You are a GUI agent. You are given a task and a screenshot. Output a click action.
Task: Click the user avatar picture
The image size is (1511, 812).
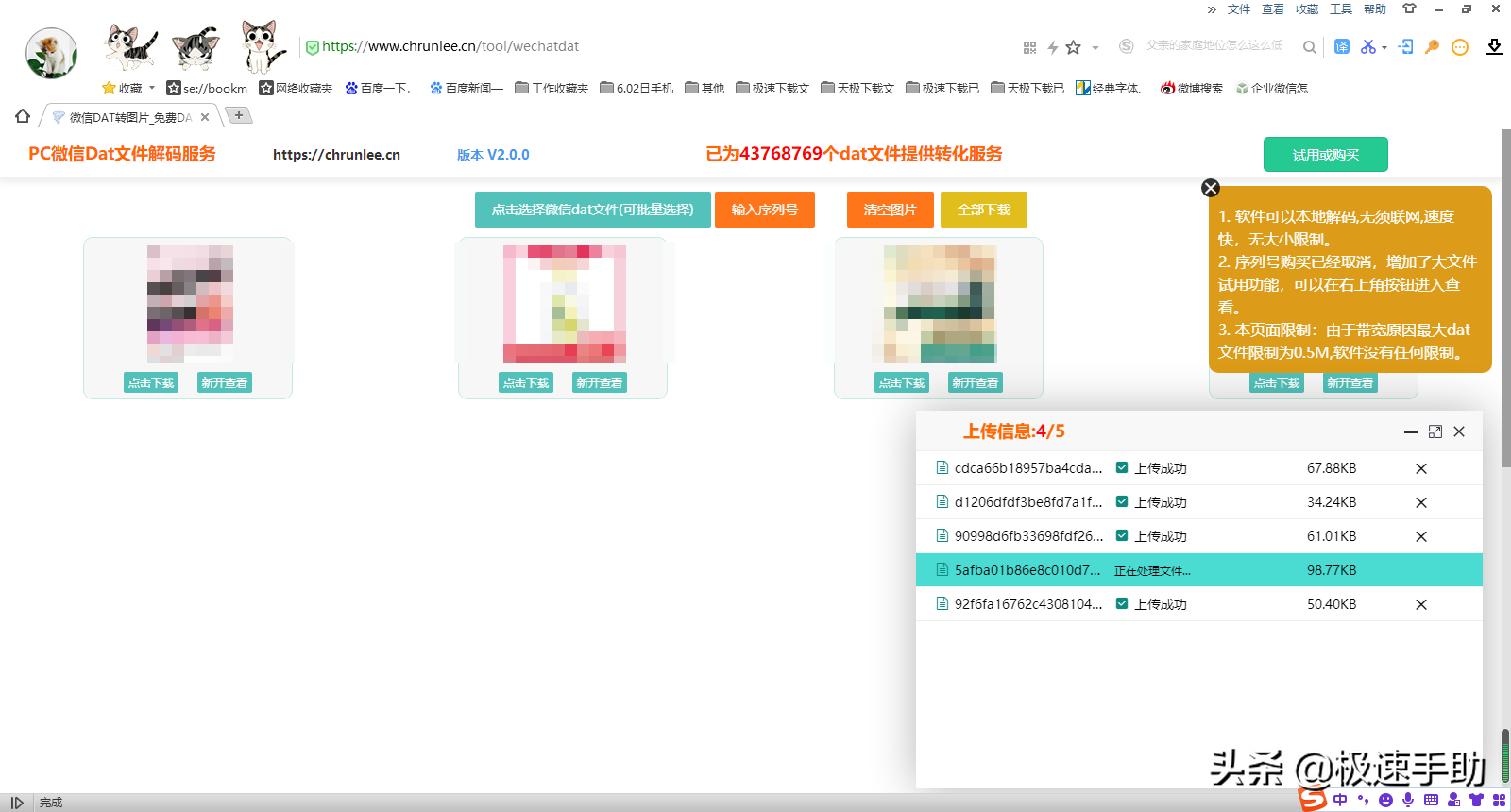coord(51,53)
